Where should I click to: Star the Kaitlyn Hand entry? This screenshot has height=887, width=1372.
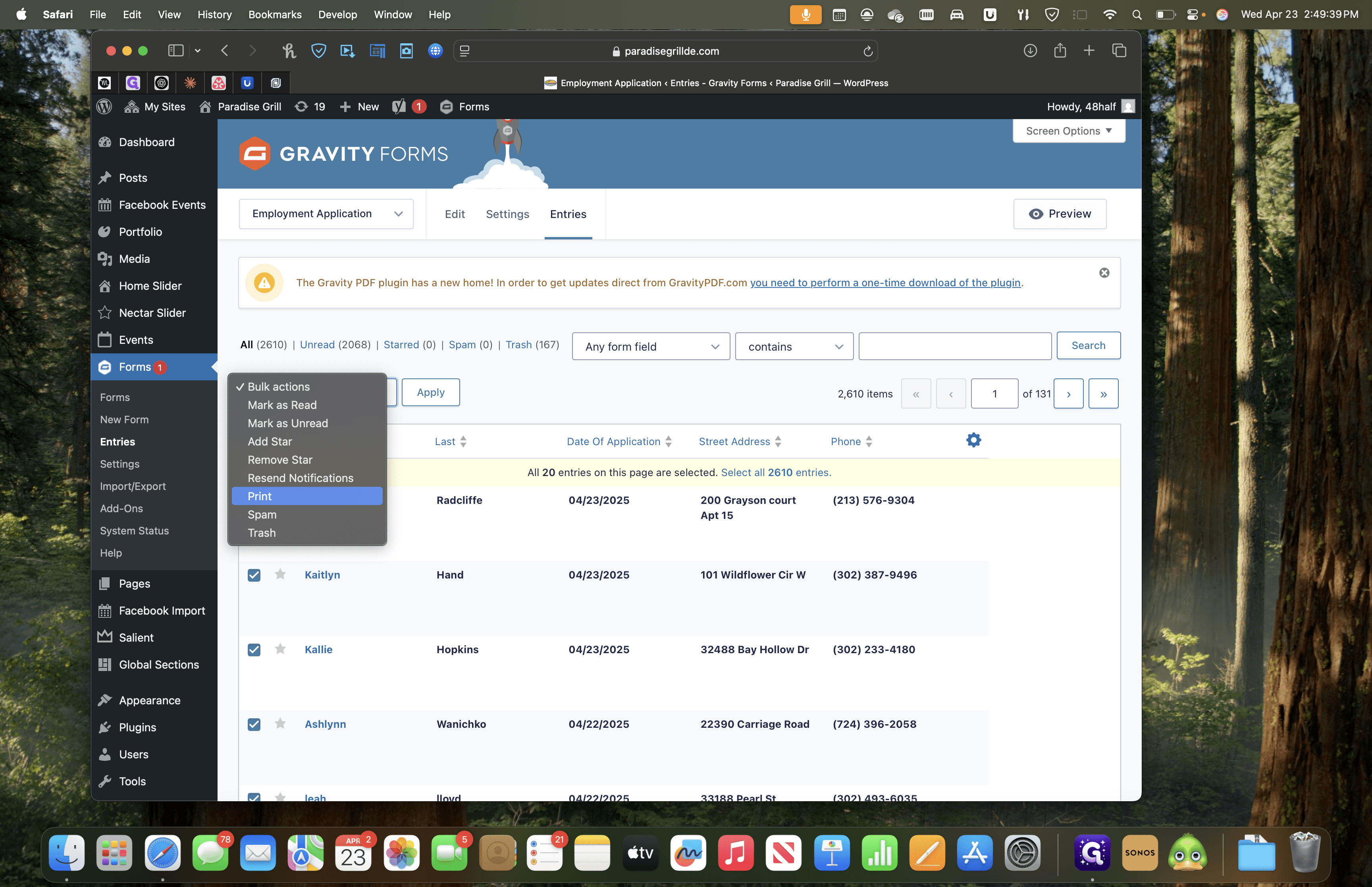tap(280, 574)
